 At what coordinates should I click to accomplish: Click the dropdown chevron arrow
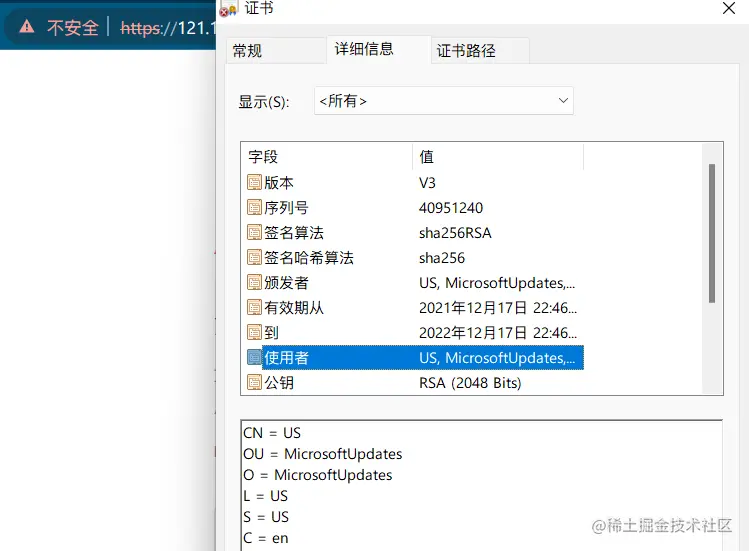click(x=563, y=100)
